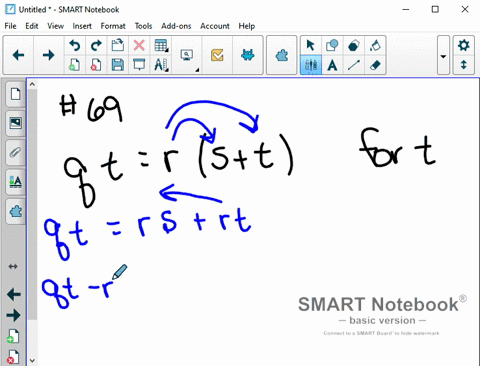Click the blue monster activity icon
The height and width of the screenshot is (366, 480).
(x=247, y=55)
